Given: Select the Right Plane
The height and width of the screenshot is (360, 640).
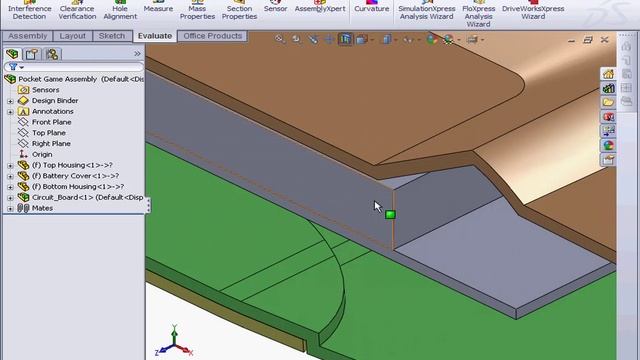Looking at the screenshot, I should (51, 144).
